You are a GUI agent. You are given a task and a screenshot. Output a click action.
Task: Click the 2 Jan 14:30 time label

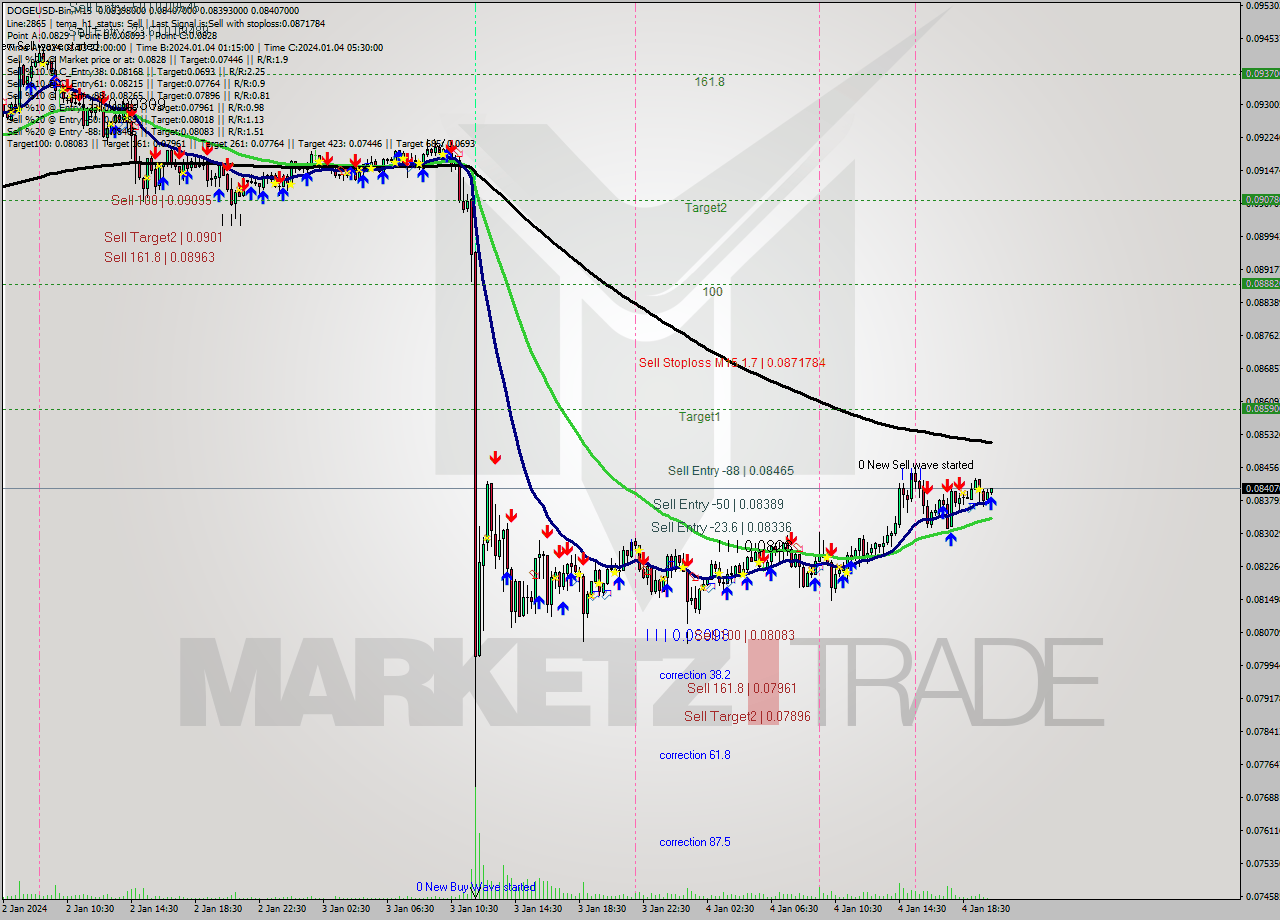click(x=155, y=909)
